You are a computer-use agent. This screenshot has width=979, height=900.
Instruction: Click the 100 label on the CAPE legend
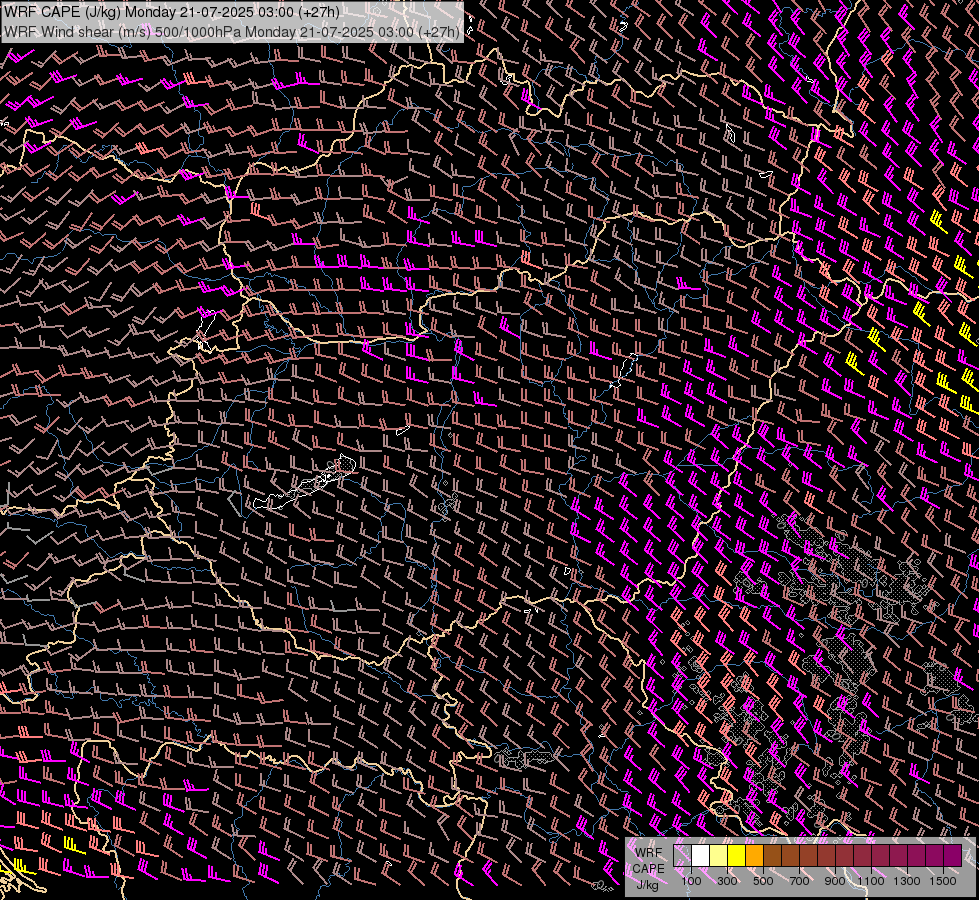pyautogui.click(x=691, y=881)
